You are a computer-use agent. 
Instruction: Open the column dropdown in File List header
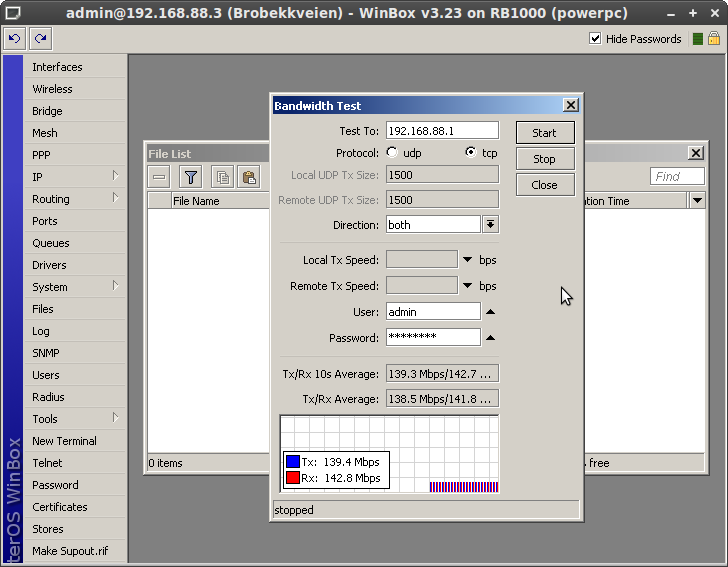(x=697, y=201)
